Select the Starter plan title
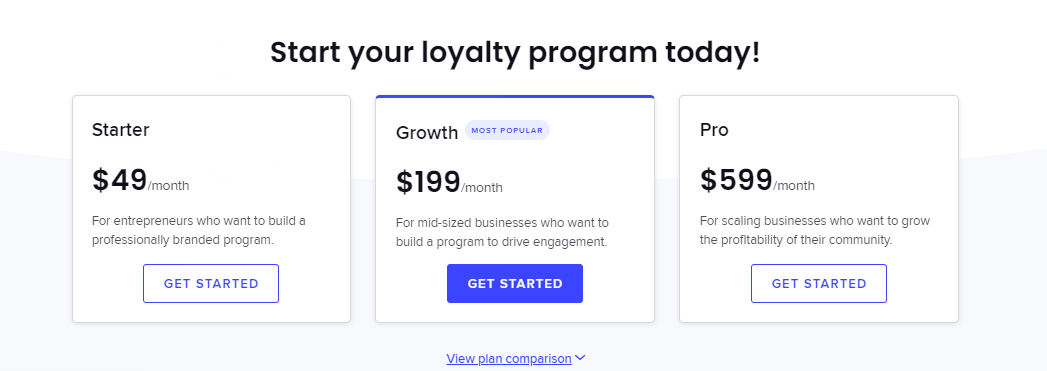 [x=121, y=129]
